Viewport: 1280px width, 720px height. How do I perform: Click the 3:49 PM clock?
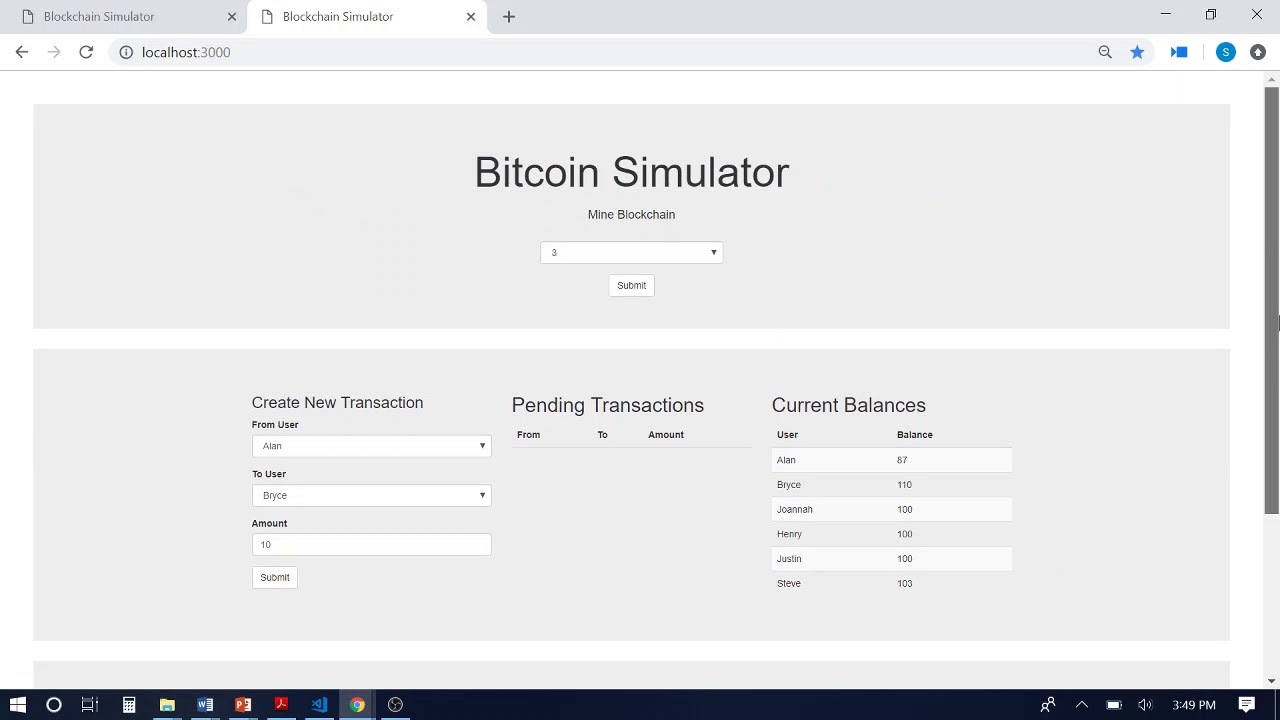click(1194, 705)
